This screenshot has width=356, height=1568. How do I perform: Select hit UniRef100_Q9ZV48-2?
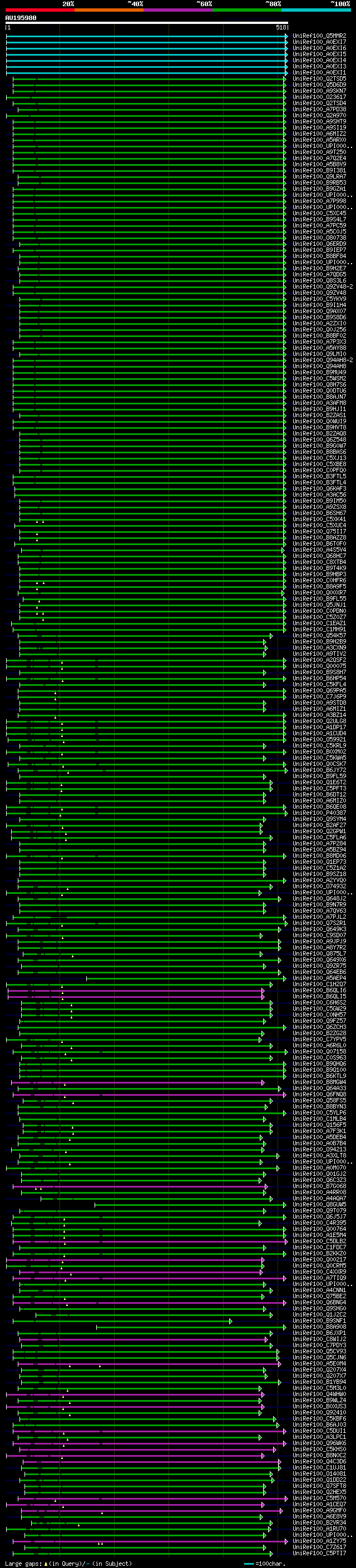pyautogui.click(x=323, y=286)
